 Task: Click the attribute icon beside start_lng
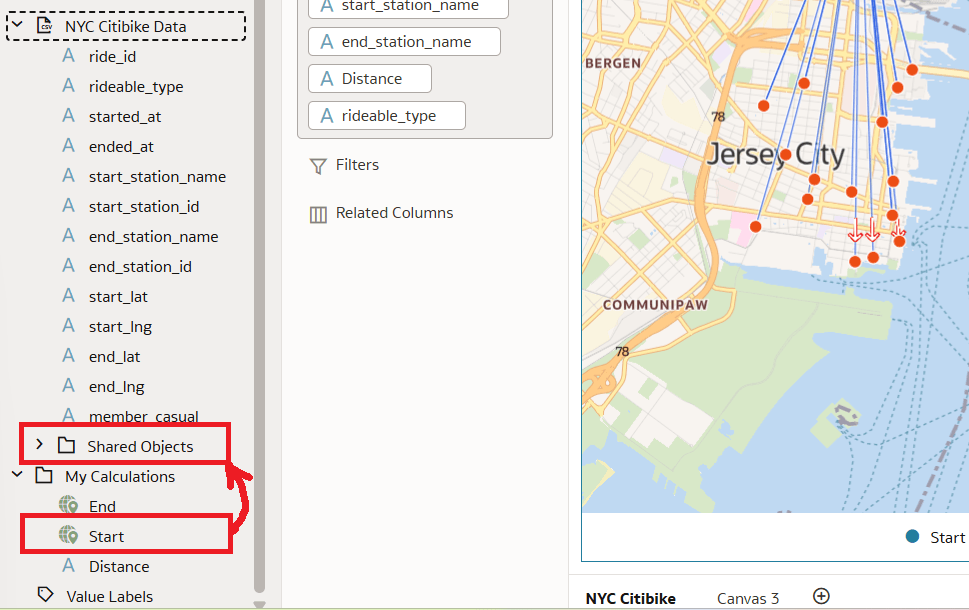coord(69,326)
